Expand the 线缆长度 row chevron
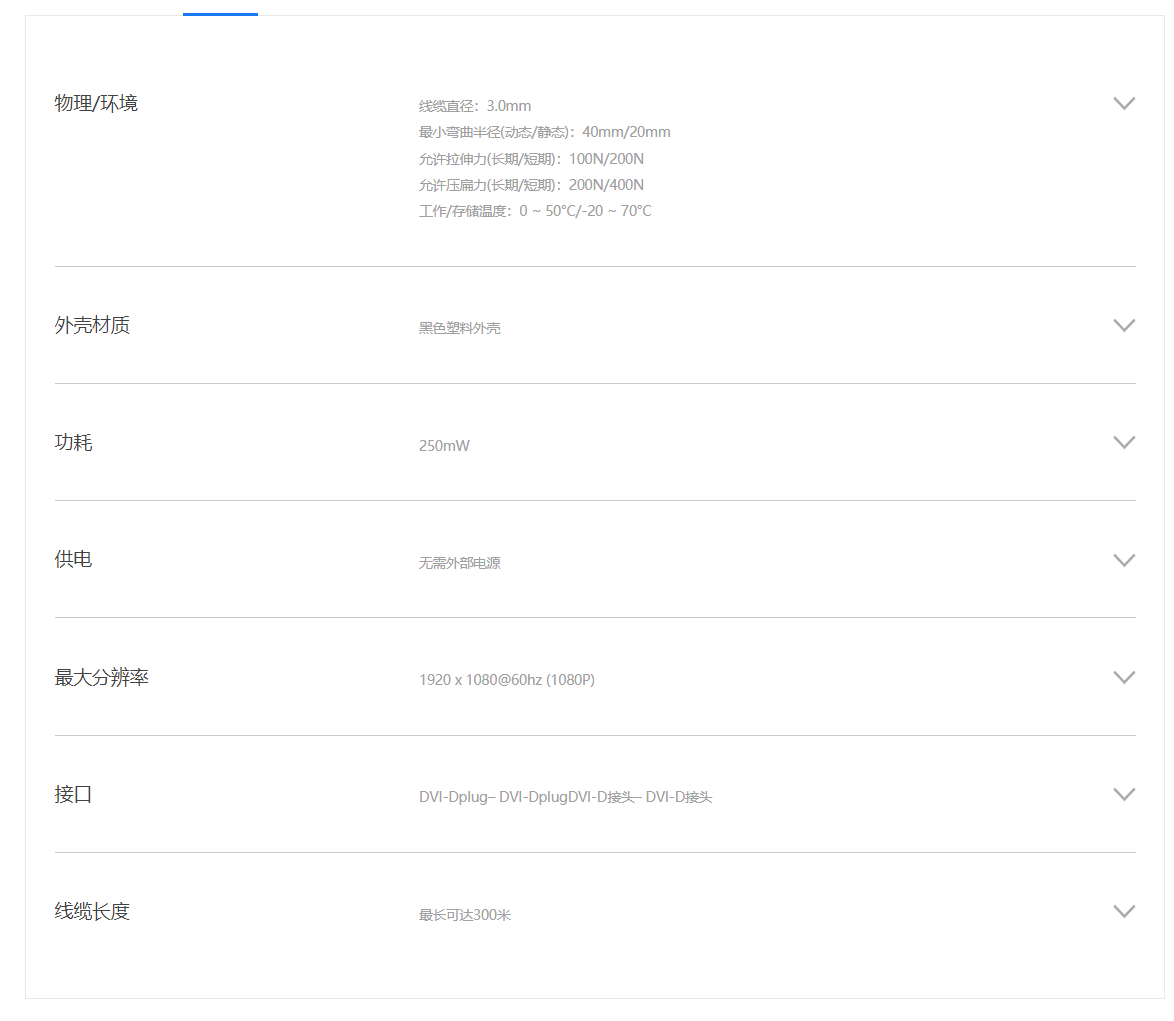 click(x=1124, y=911)
